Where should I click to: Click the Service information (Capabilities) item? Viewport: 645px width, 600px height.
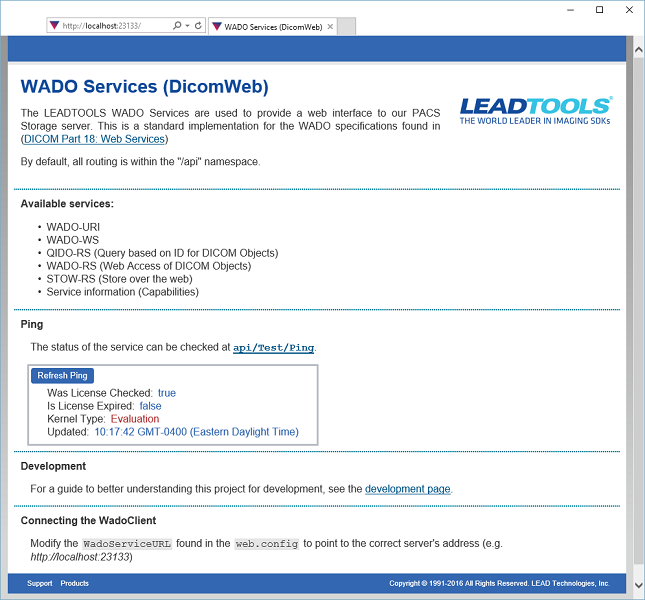(122, 292)
